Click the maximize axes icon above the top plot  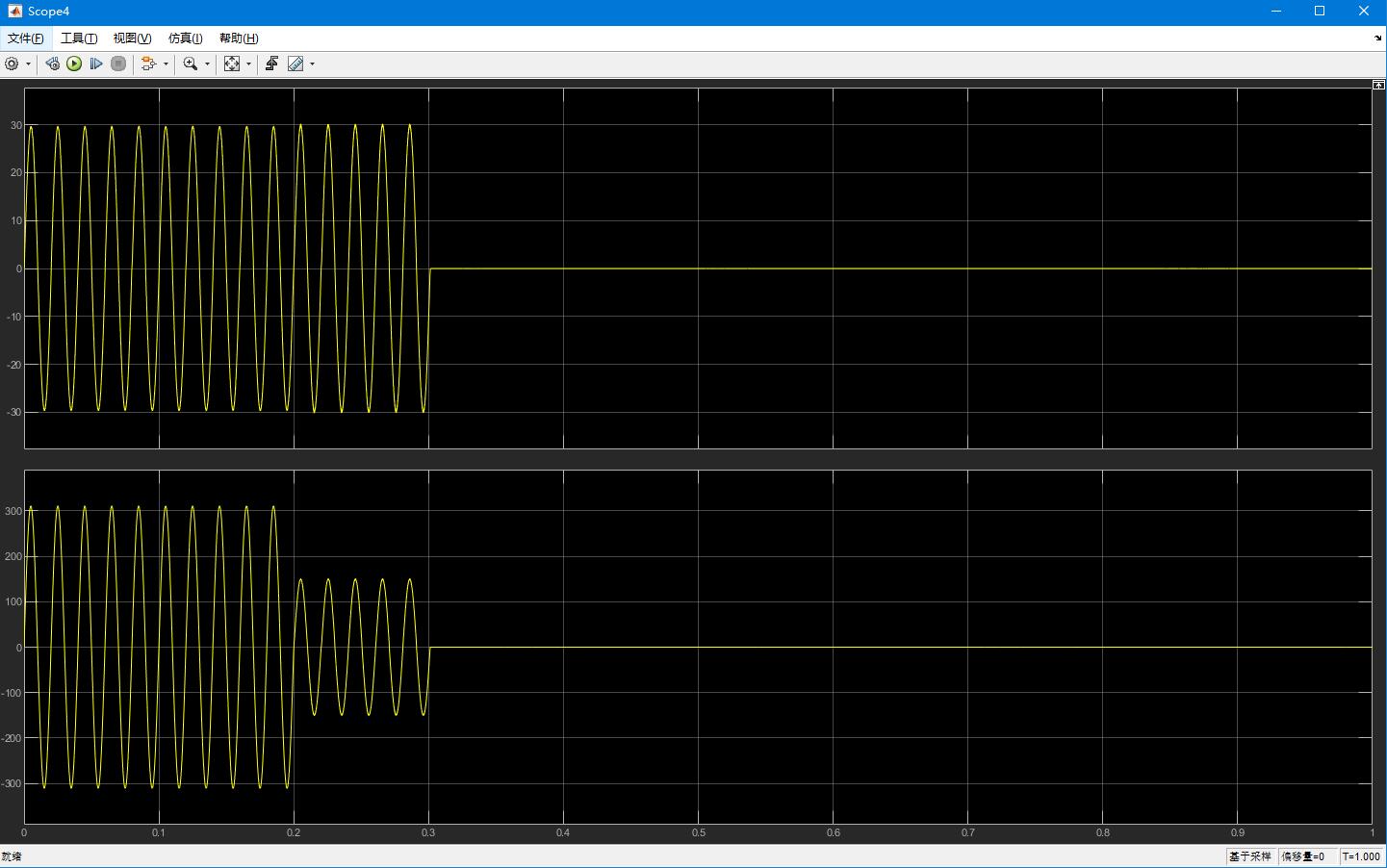coord(1378,86)
